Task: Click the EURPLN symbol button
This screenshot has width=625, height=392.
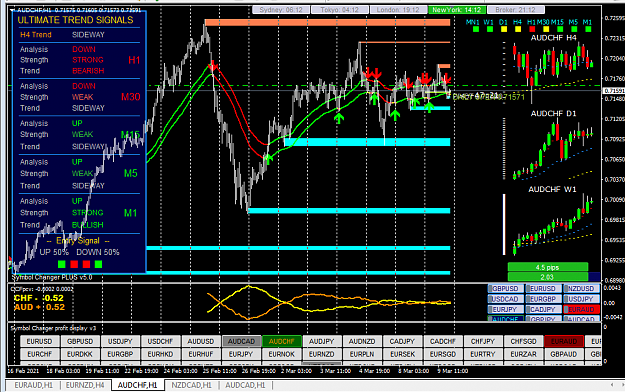Action: coord(362,354)
